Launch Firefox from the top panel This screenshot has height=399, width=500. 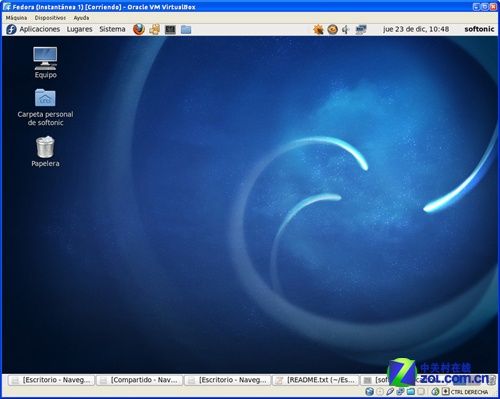(139, 29)
